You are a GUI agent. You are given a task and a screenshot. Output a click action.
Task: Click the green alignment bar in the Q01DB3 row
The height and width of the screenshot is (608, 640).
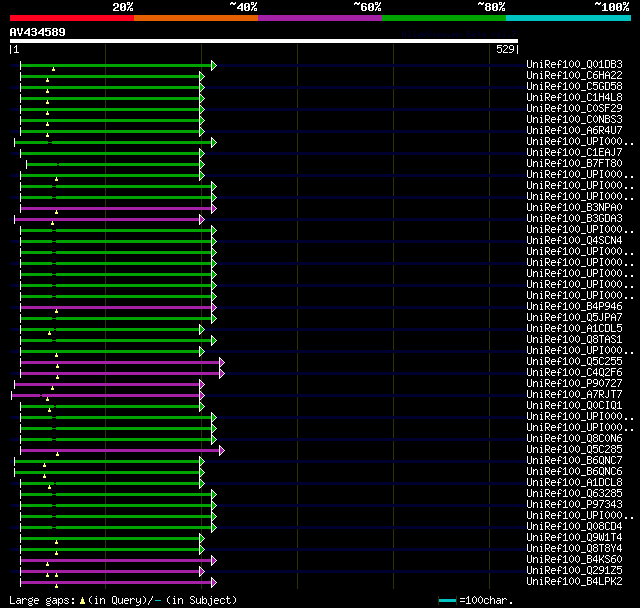(x=116, y=65)
